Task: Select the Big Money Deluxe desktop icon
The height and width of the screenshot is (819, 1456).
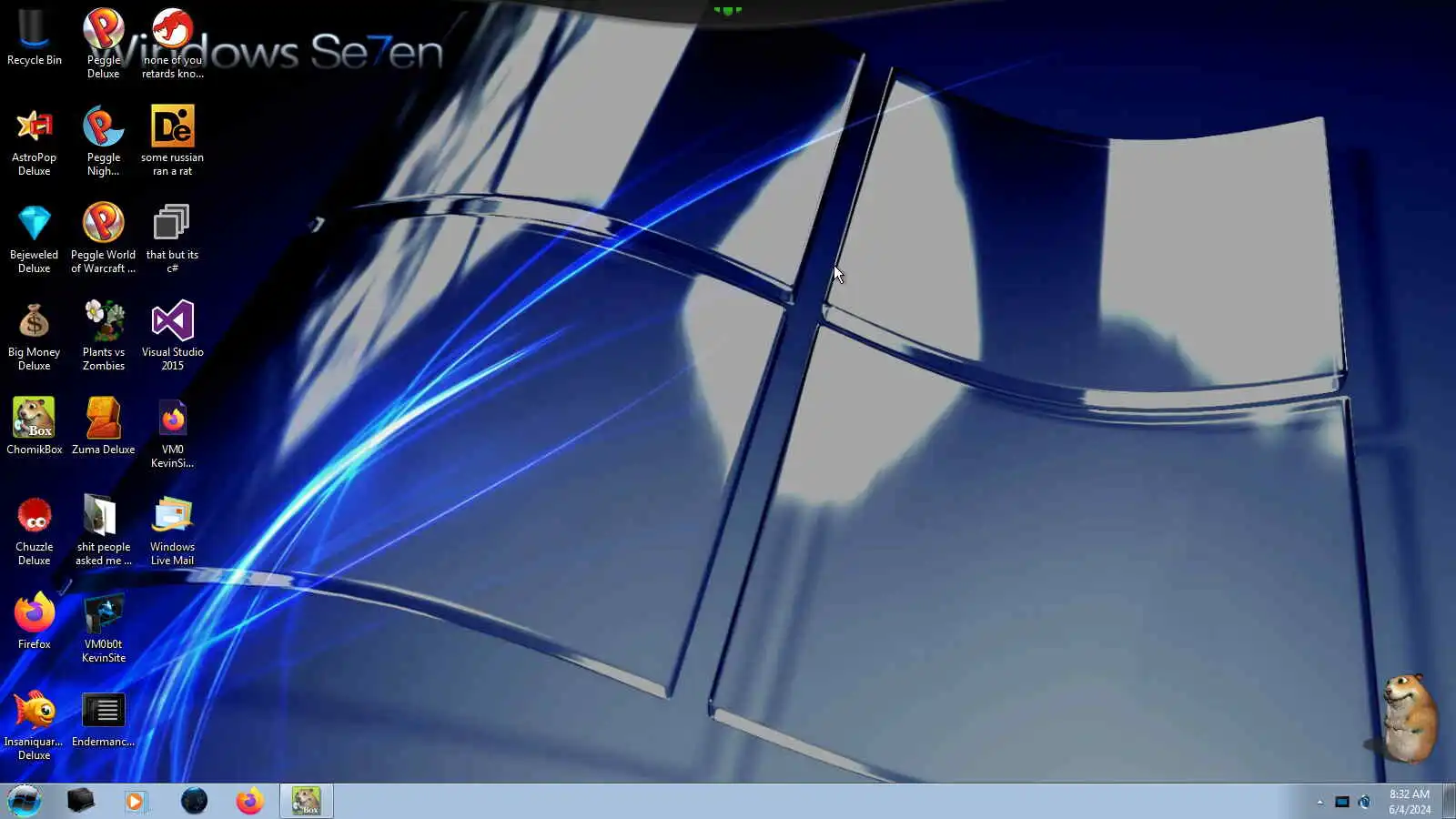Action: [34, 336]
